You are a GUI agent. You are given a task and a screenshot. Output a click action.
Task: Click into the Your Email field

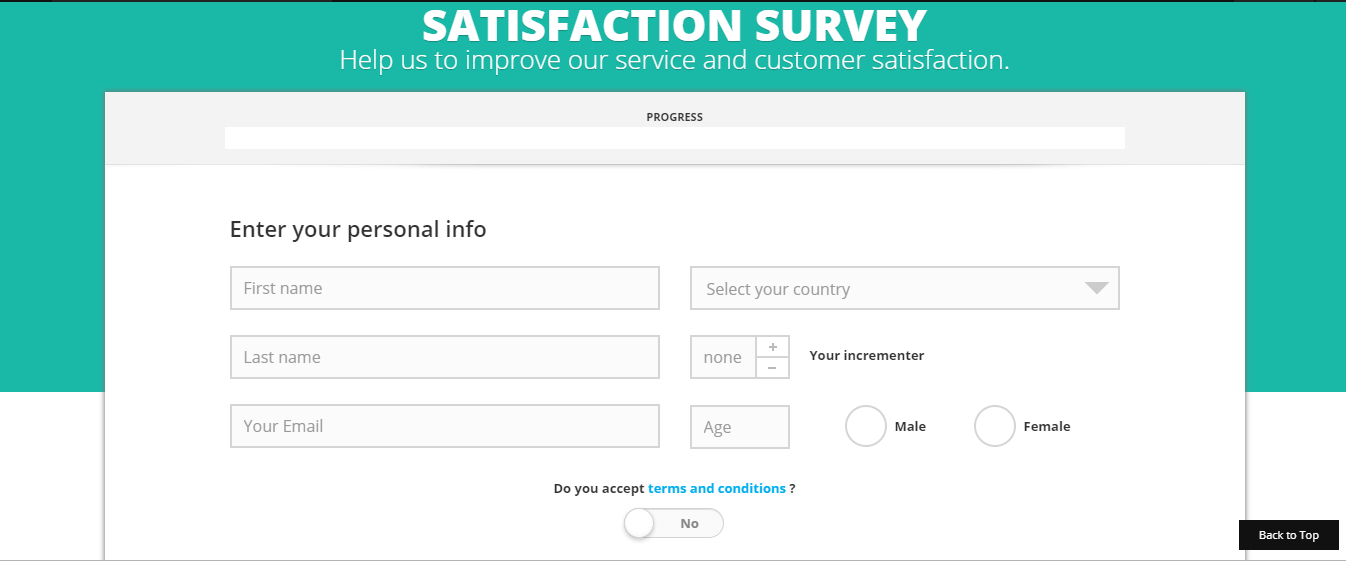coord(445,426)
